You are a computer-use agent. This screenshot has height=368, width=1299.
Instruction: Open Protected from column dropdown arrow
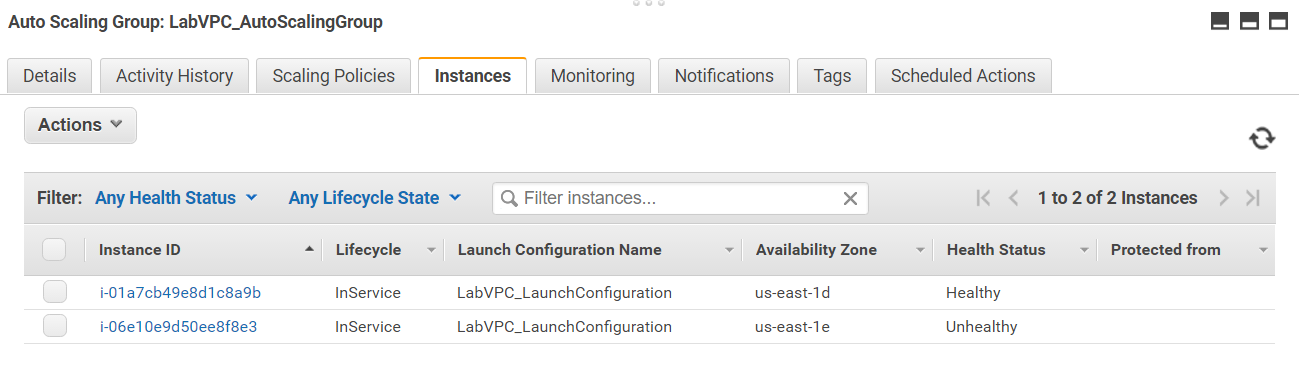[x=1263, y=250]
